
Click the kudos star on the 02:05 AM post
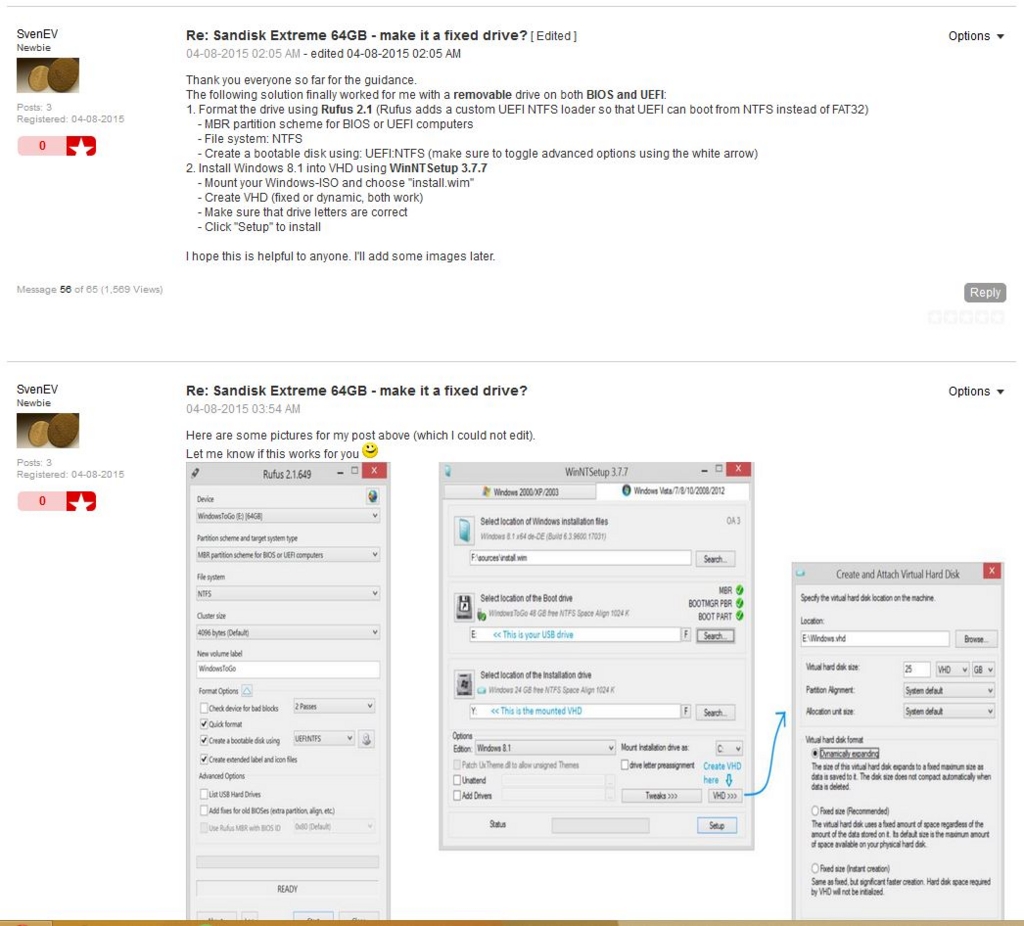click(x=81, y=146)
